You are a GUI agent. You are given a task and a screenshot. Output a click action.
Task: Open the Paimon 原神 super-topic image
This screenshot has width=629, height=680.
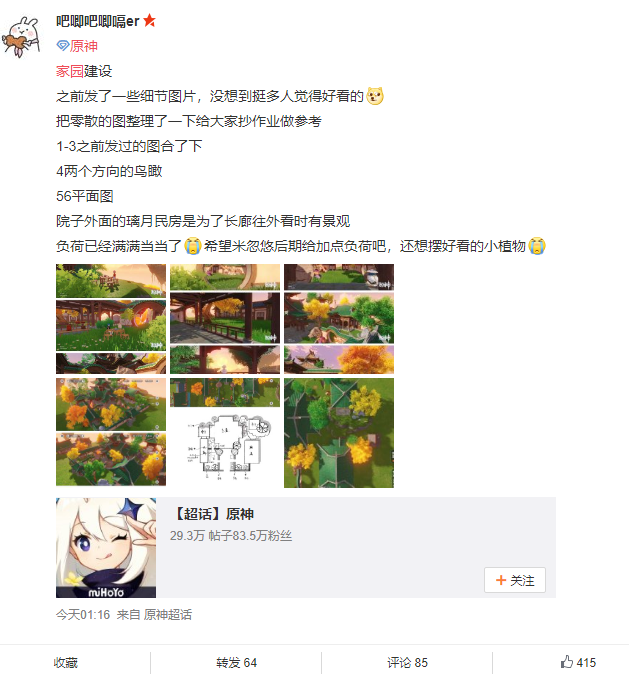coord(106,548)
